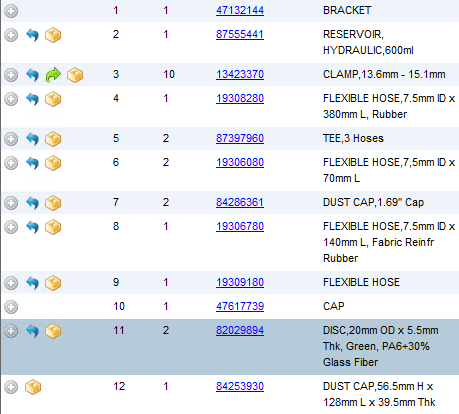Open part number link 47132144
459x414 pixels.
click(240, 10)
